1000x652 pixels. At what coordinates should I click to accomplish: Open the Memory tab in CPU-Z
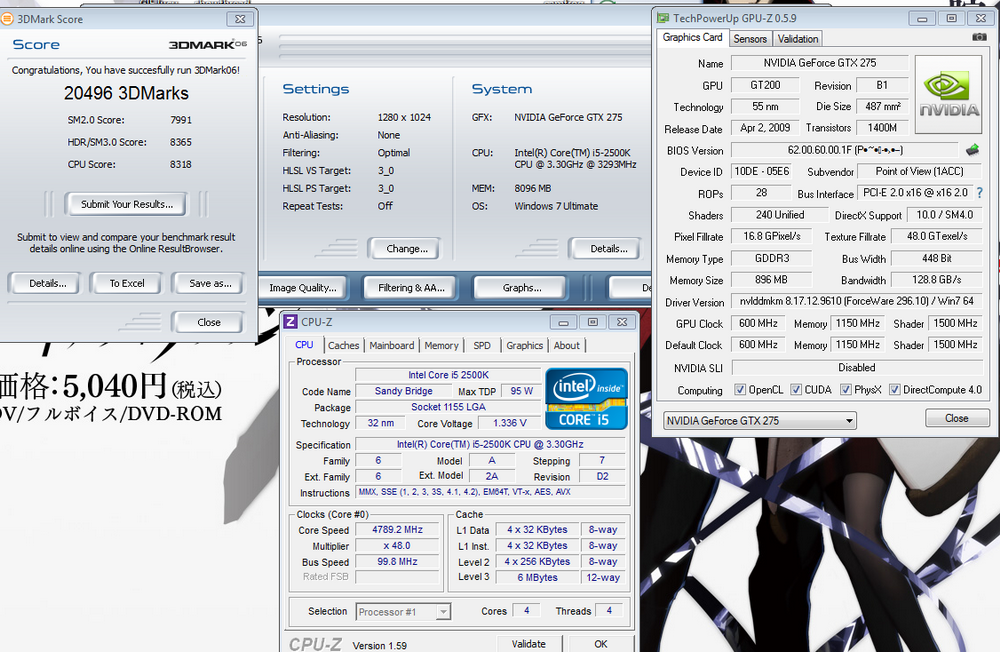[441, 345]
